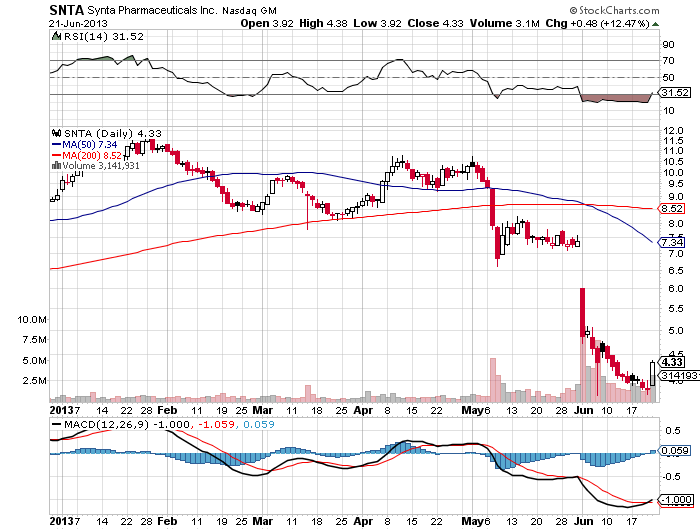Screen dimensions: 700x530
Task: Click the boxed 3141931 volume axis label
Action: 679,376
